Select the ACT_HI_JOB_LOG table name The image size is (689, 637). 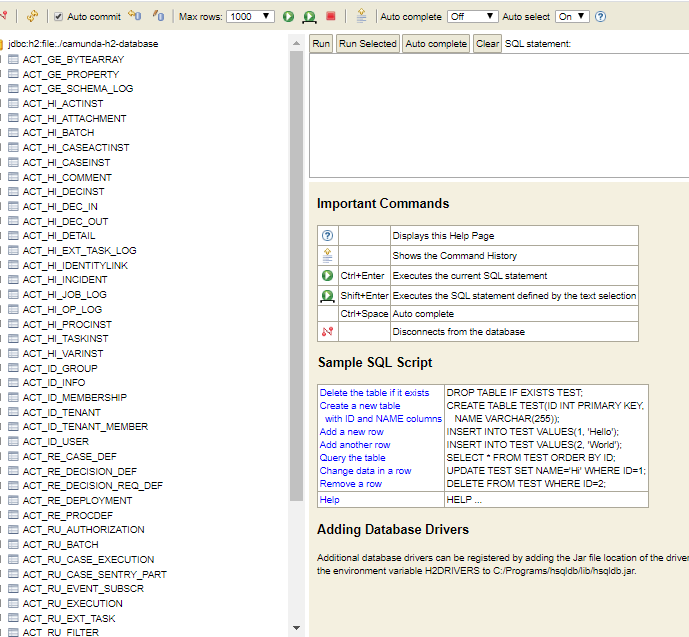coord(65,294)
